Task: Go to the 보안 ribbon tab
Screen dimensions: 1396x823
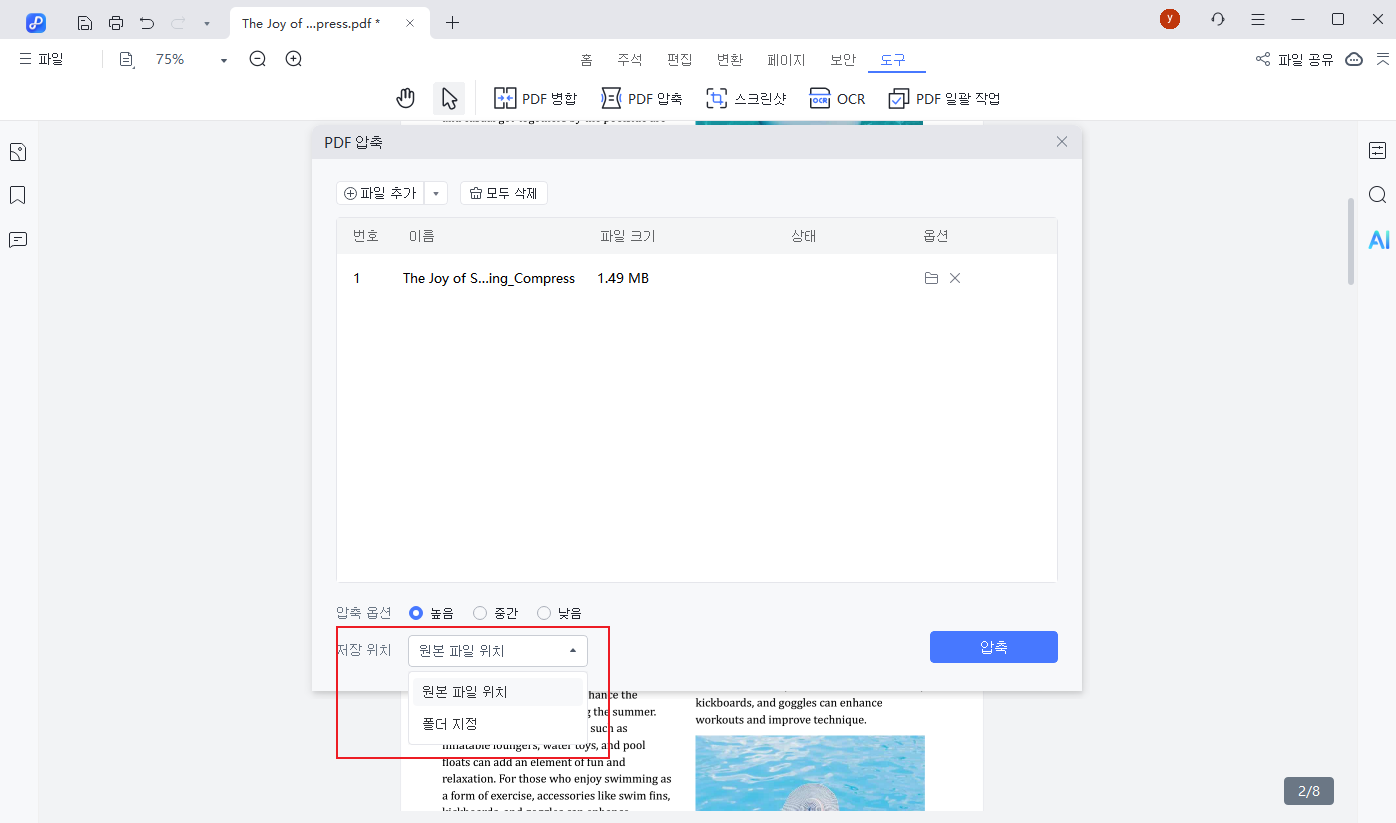Action: pyautogui.click(x=842, y=59)
